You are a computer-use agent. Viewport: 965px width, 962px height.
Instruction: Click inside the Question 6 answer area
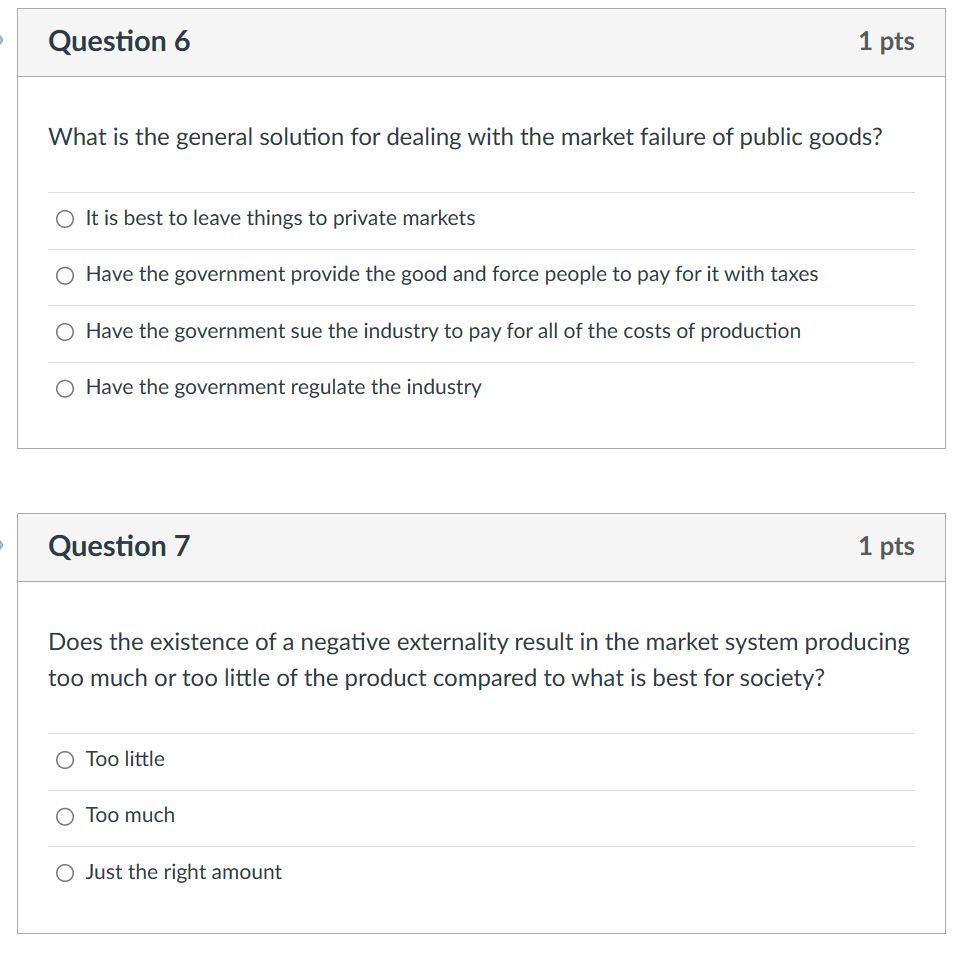pyautogui.click(x=483, y=300)
